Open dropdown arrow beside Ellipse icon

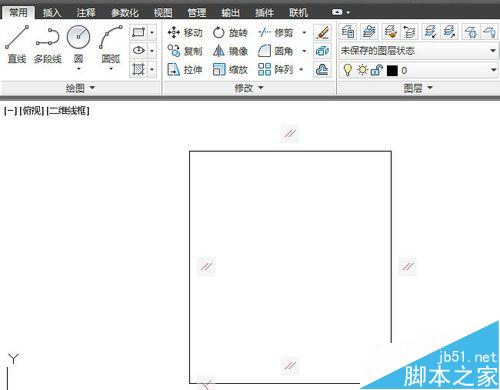point(152,51)
